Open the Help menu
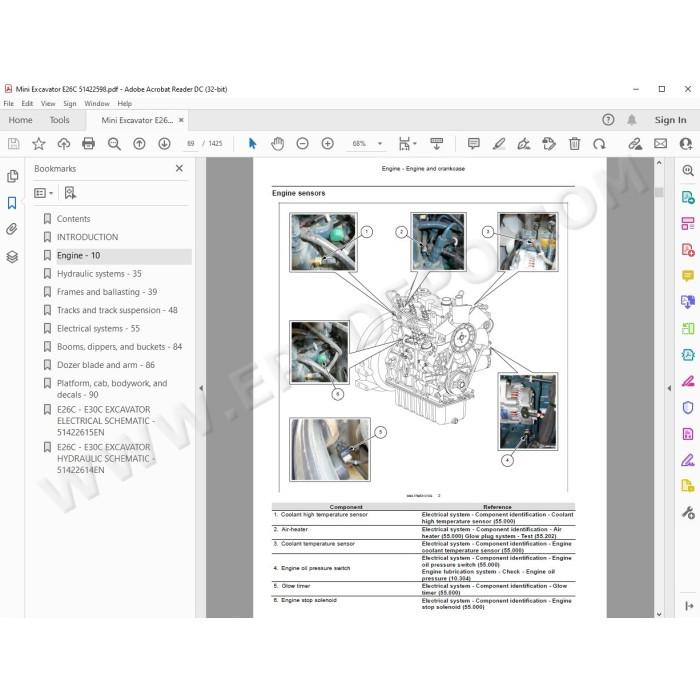The width and height of the screenshot is (700, 700). (x=125, y=104)
